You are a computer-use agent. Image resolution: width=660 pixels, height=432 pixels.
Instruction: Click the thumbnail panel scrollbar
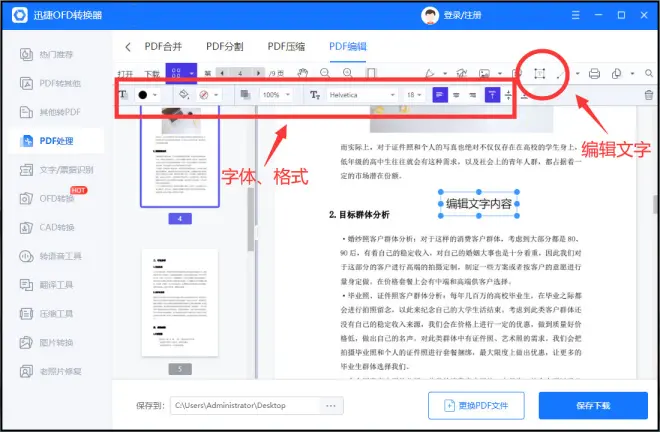[x=251, y=219]
